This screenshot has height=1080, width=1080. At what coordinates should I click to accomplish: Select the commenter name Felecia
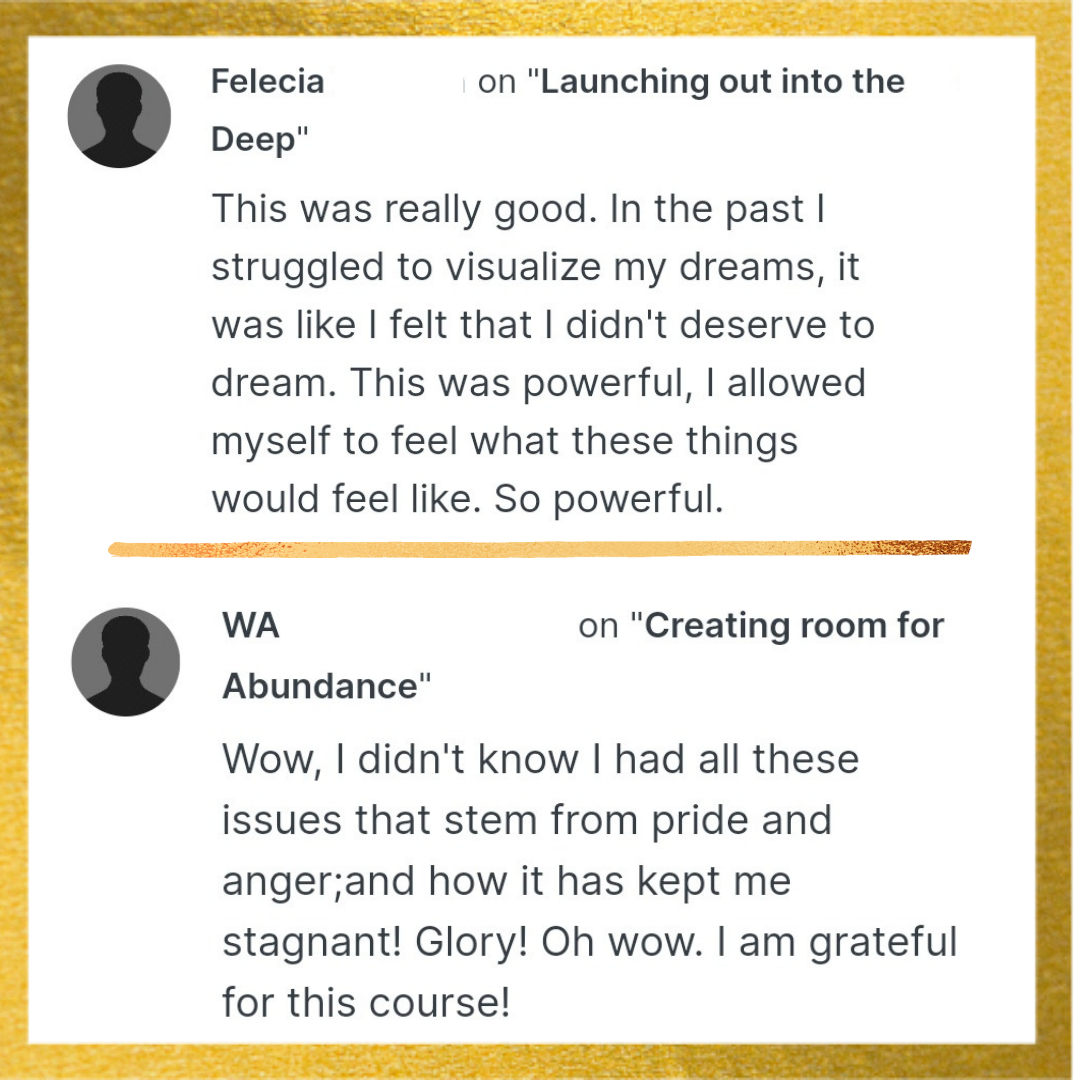tap(267, 81)
